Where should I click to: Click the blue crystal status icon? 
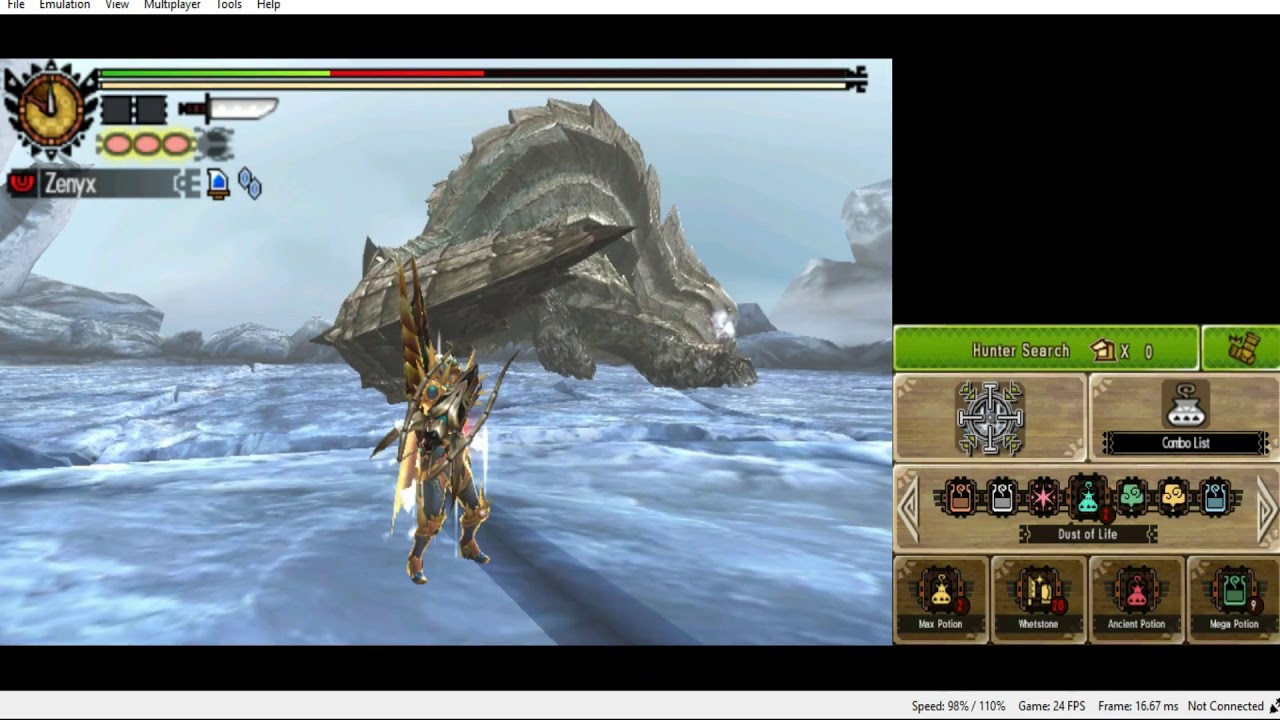tap(249, 184)
